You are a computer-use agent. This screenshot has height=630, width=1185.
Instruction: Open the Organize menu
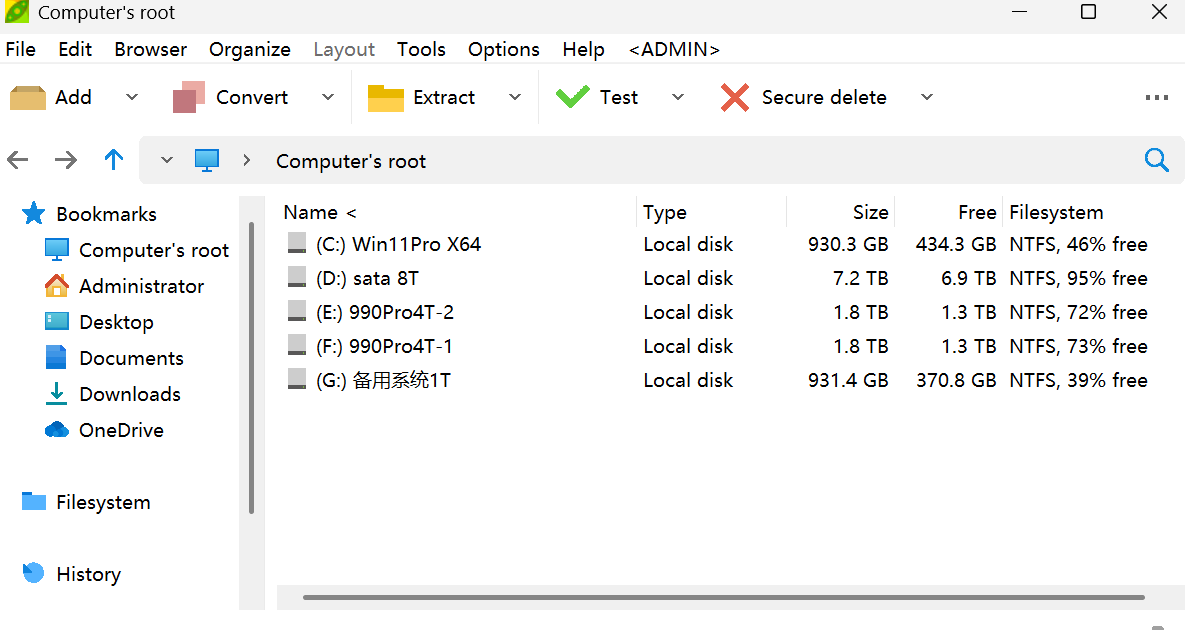coord(249,49)
